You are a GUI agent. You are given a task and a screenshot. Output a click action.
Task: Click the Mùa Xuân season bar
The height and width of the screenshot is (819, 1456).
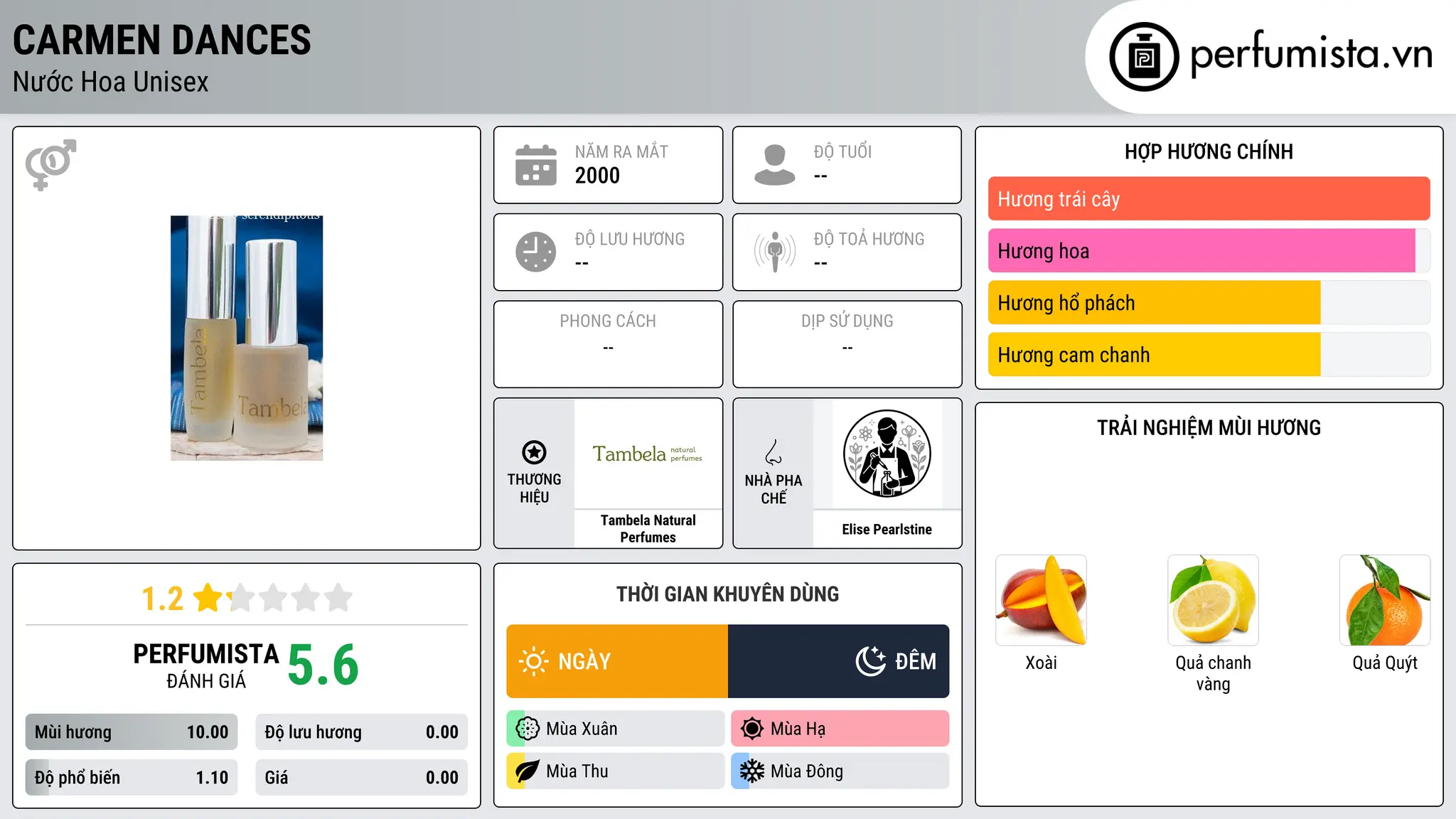tap(616, 729)
